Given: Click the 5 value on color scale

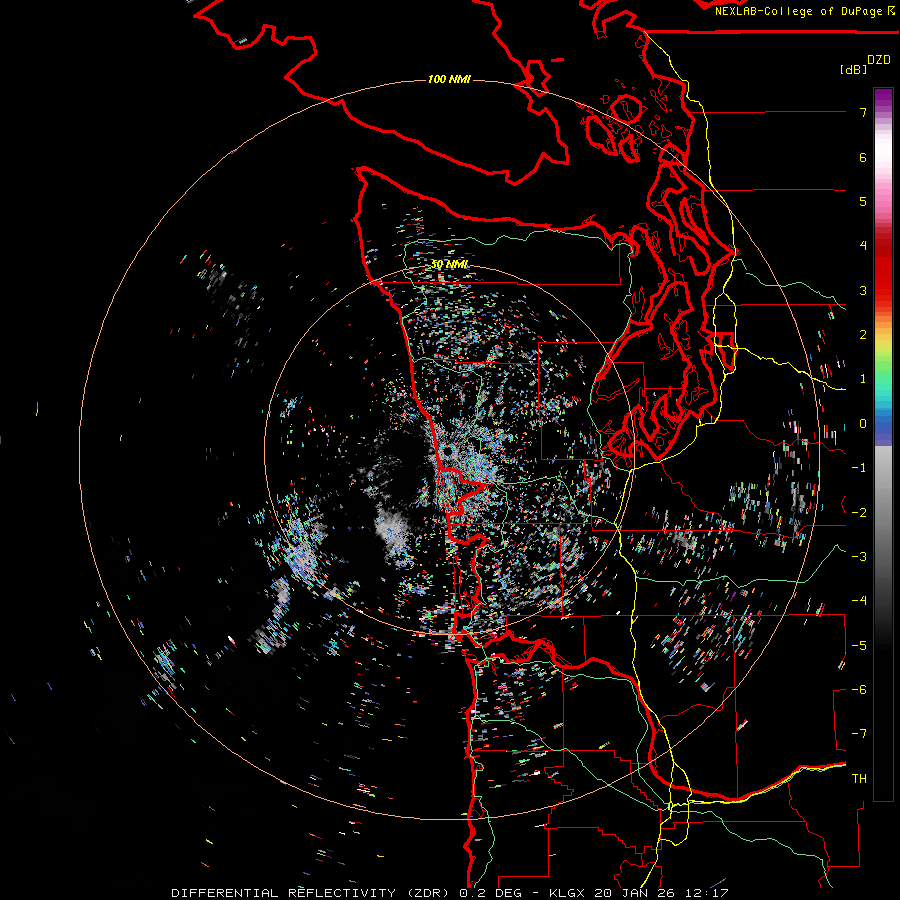Looking at the screenshot, I should 863,201.
